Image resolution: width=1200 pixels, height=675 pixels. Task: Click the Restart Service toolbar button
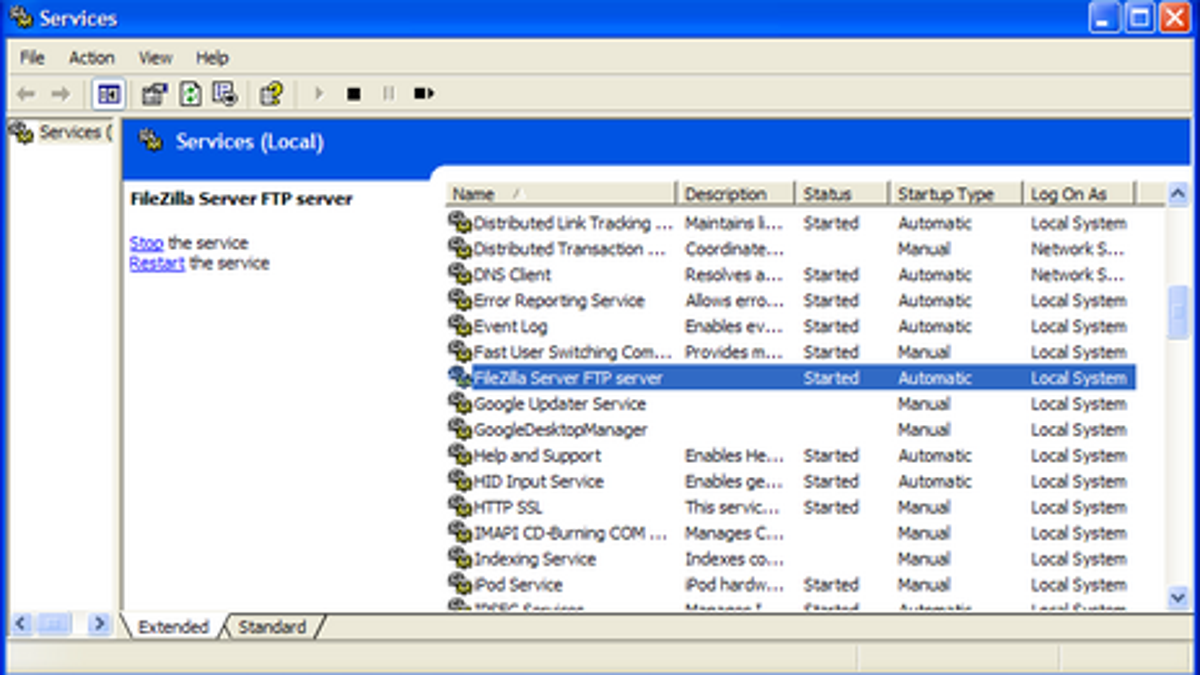tap(424, 94)
